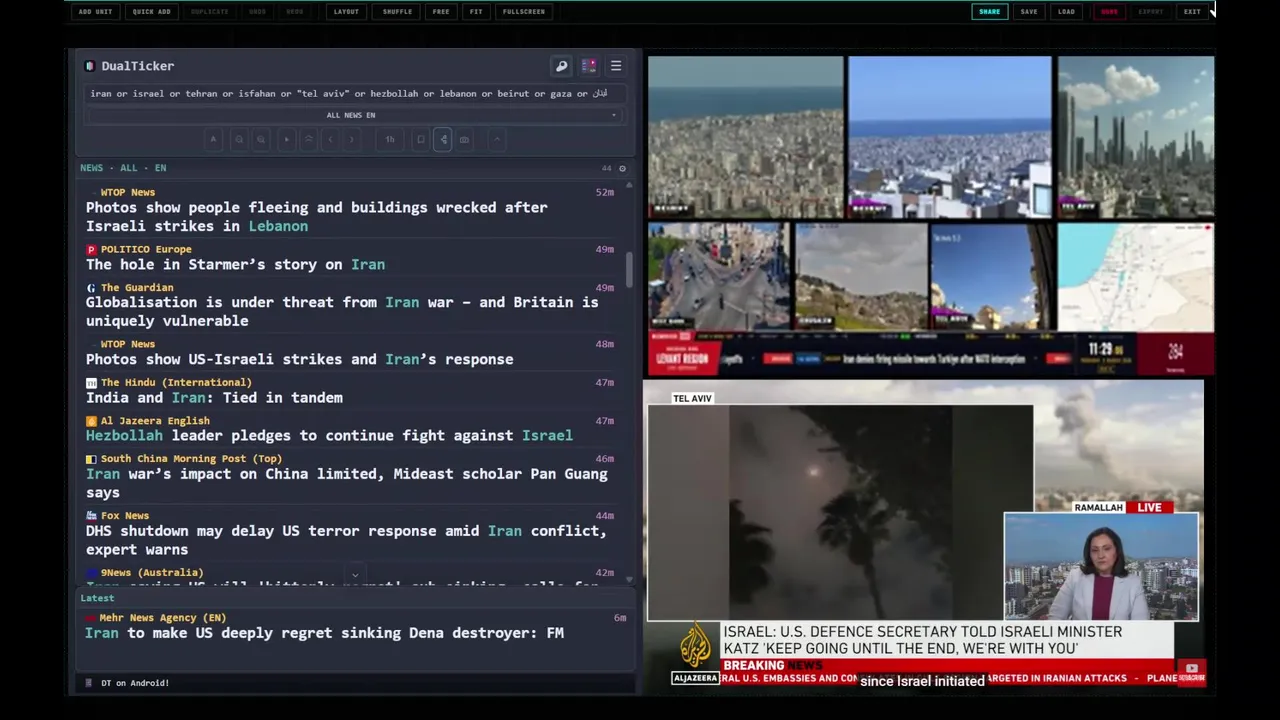1280x720 pixels.
Task: Go to next item with right chevron
Action: pos(351,140)
